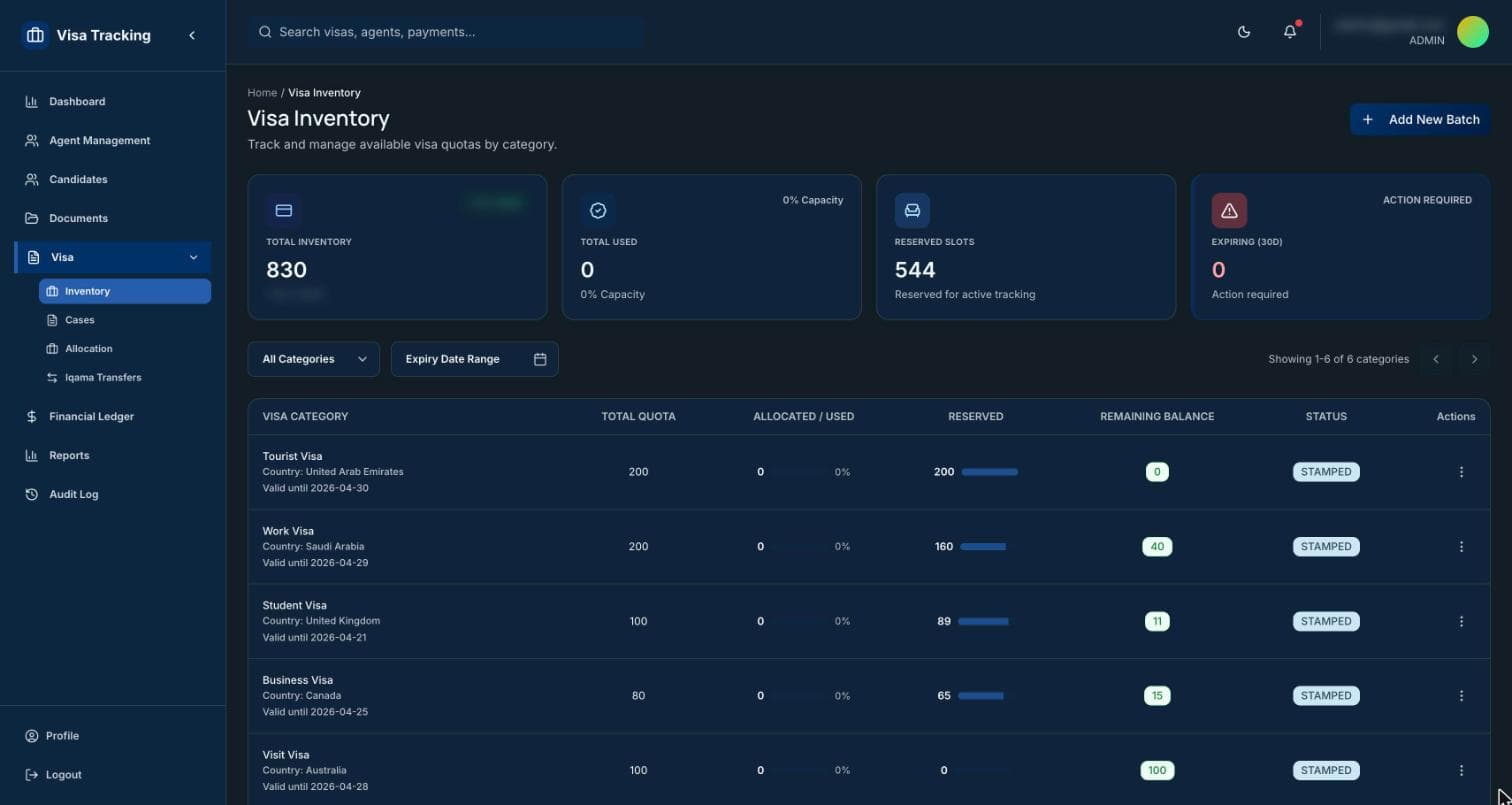Click the Work Visa reserved progress bar

990,547
